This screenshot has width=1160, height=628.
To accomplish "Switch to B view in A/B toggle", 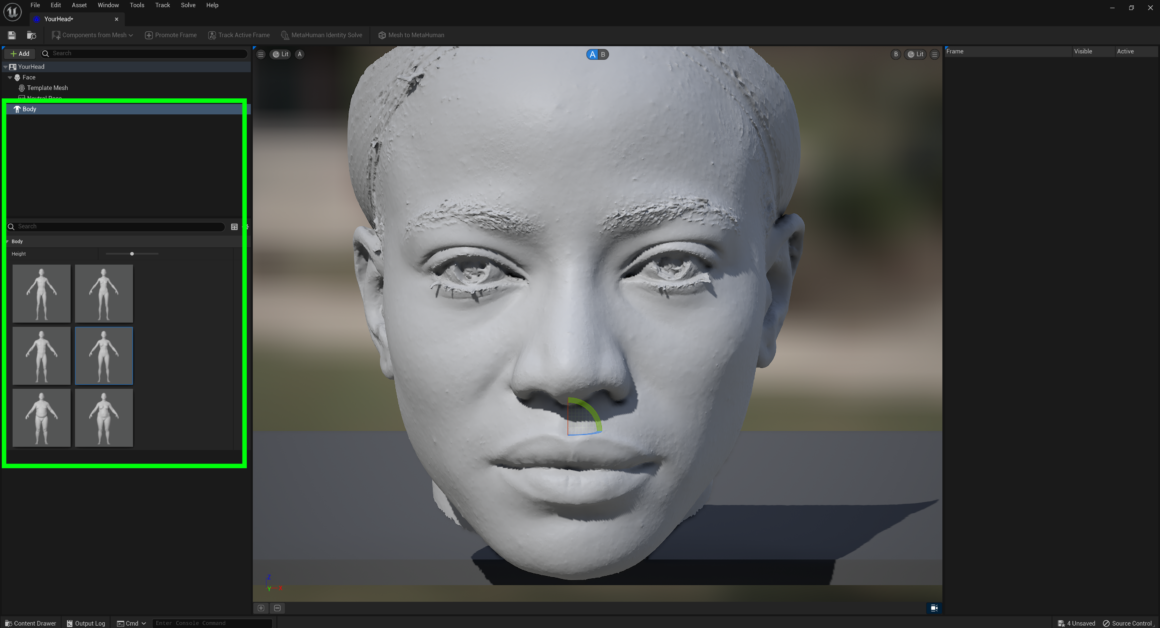I will point(603,54).
